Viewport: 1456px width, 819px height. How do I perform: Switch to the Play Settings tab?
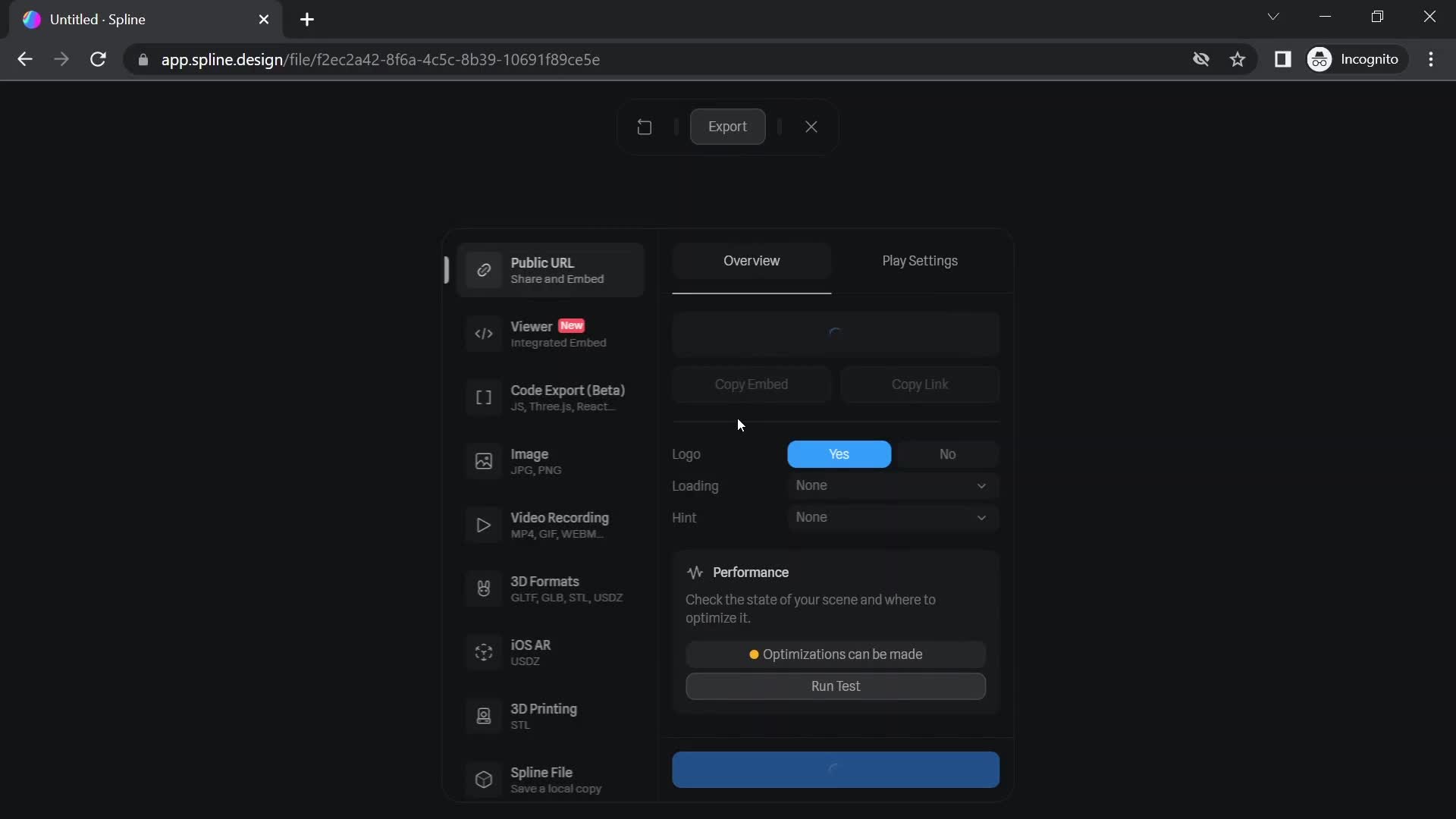click(920, 261)
